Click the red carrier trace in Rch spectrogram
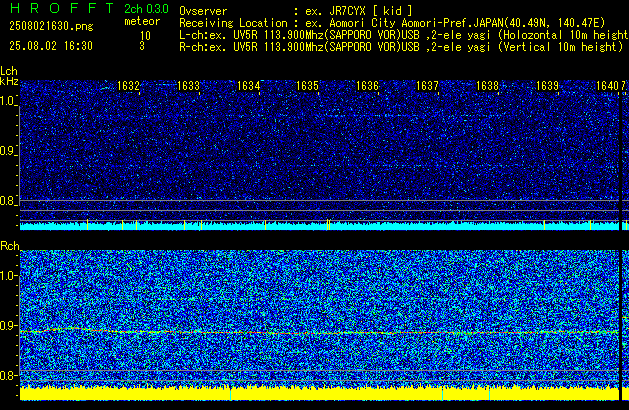Image resolution: width=629 pixels, height=410 pixels. 319,333
